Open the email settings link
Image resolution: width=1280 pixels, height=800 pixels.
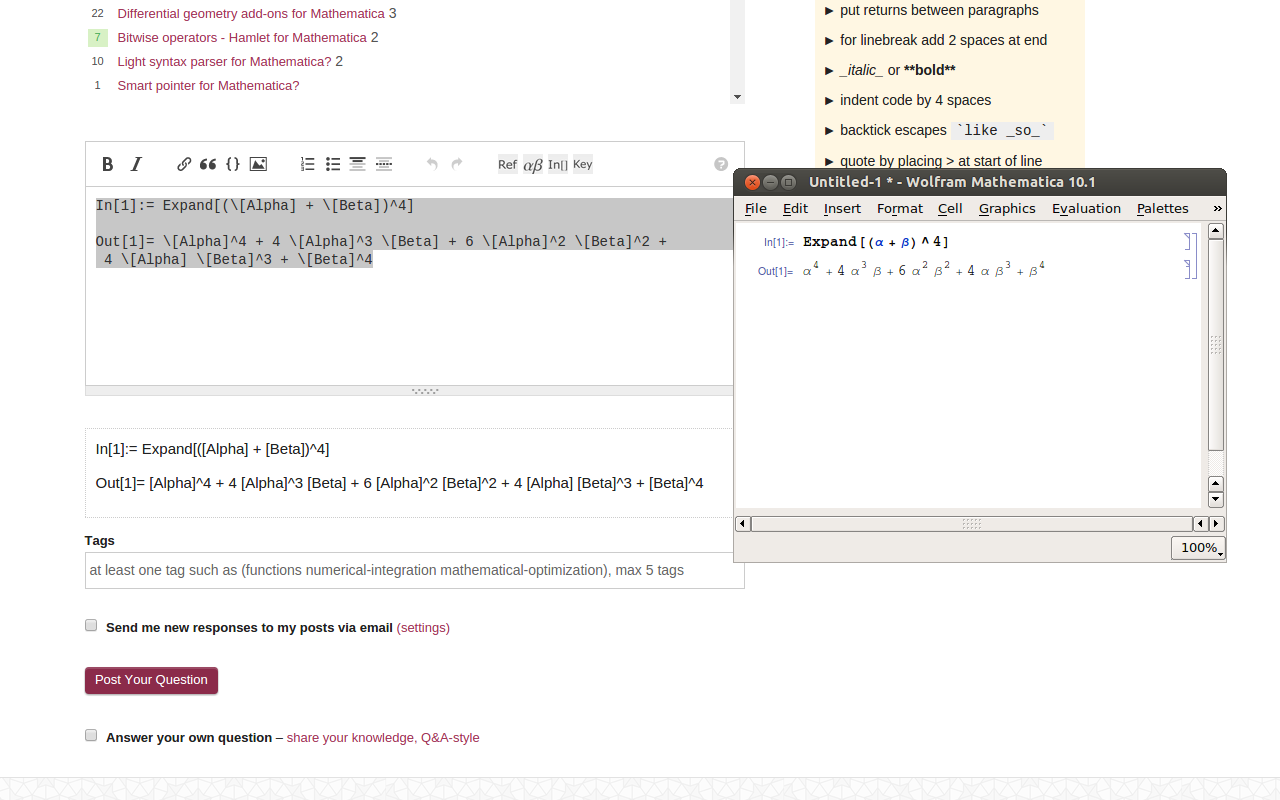click(423, 628)
